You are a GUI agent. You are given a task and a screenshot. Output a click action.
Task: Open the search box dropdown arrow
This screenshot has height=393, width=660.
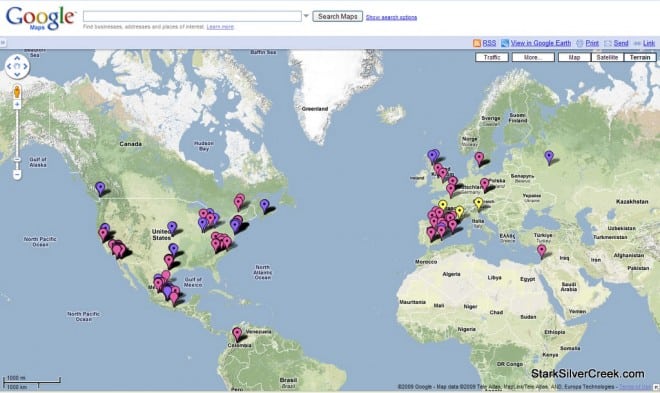(x=306, y=16)
